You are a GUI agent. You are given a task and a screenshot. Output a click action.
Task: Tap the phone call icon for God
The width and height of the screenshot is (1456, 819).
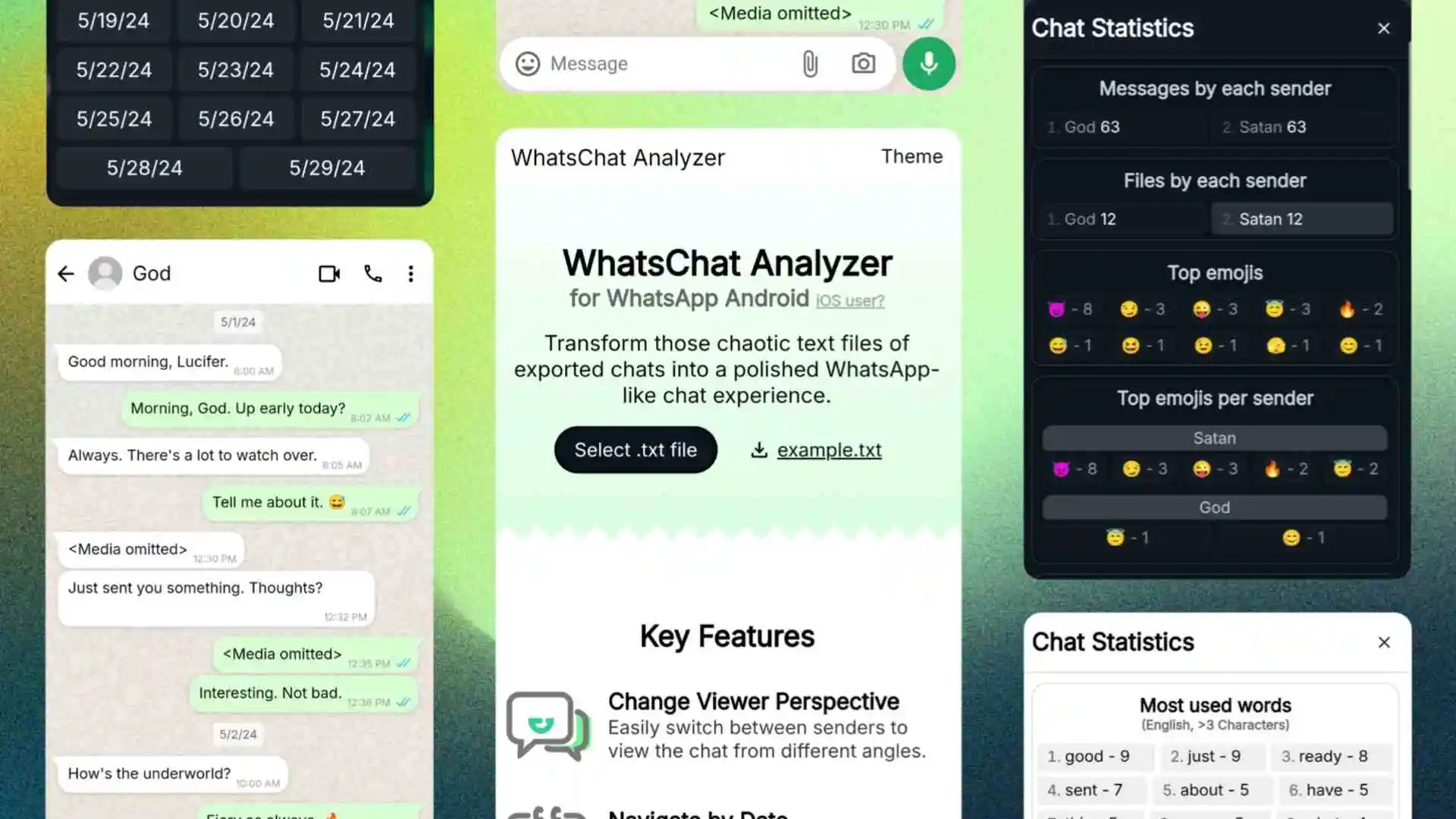(x=372, y=273)
